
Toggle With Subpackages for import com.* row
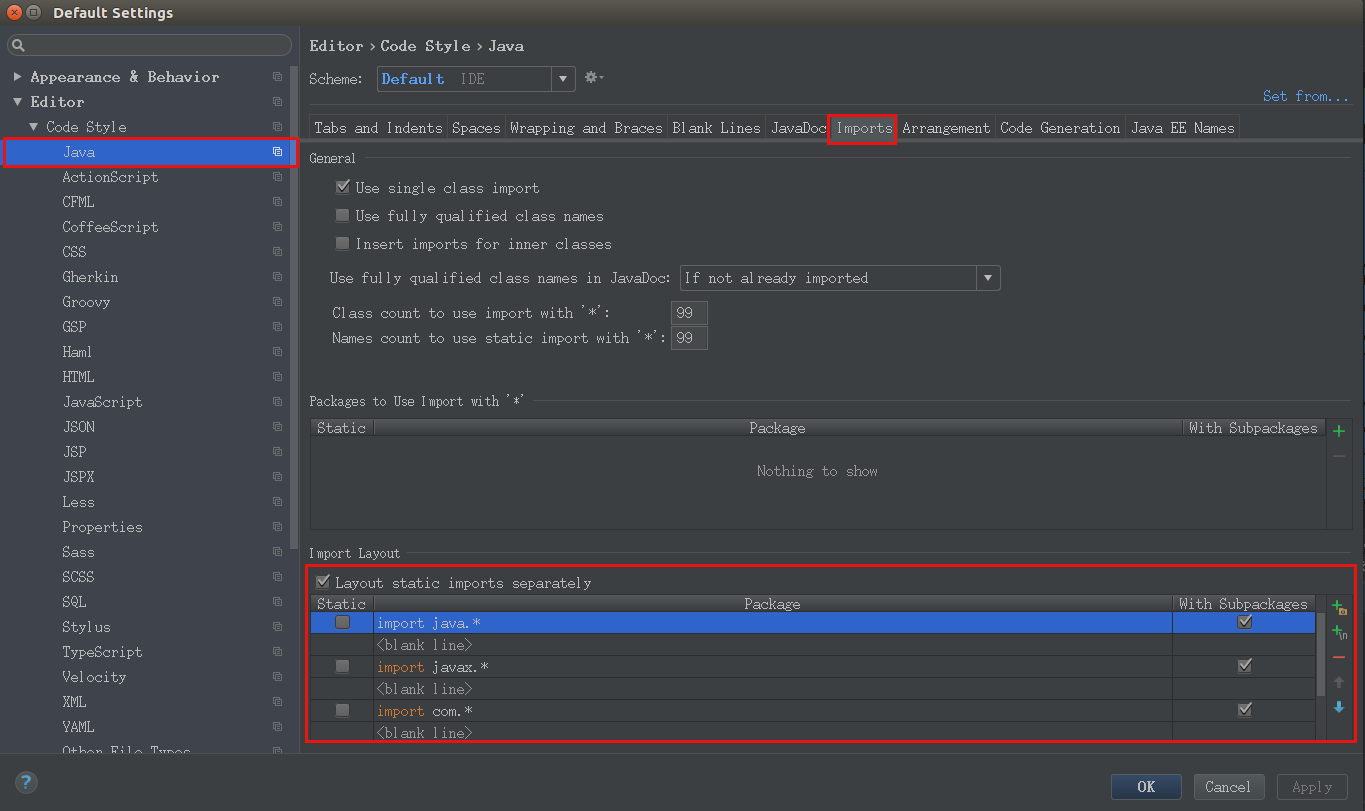click(x=1244, y=710)
